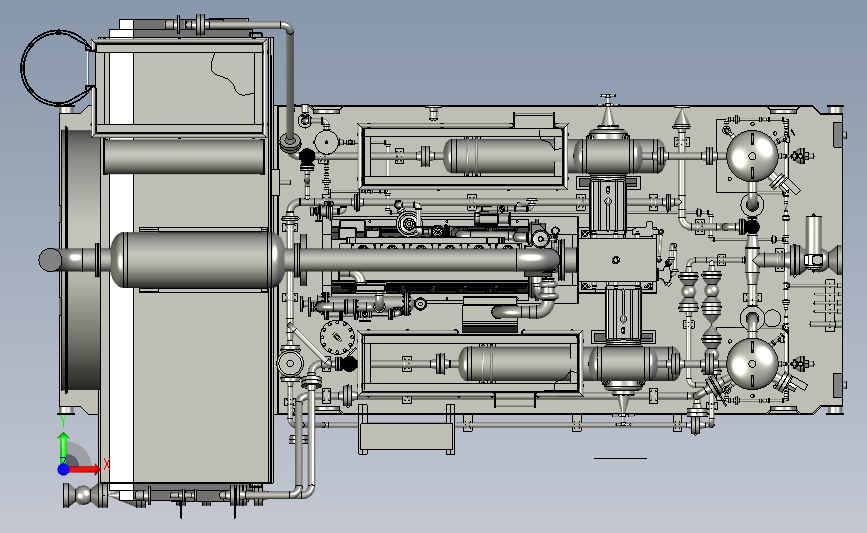Select the upper spherical vessel on the right
Viewport: 867px width, 533px height.
(x=751, y=156)
